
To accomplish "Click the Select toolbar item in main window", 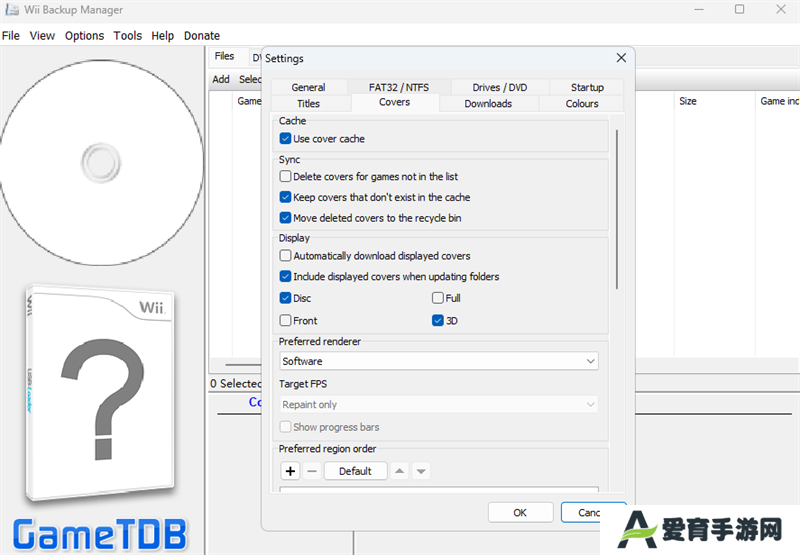I will pyautogui.click(x=250, y=79).
